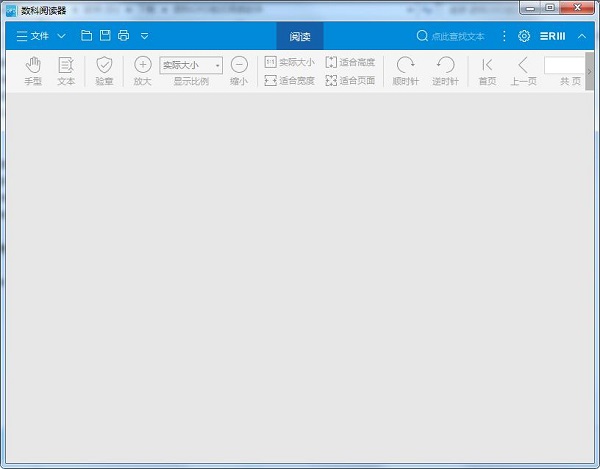Viewport: 600px width, 469px height.
Task: Click the zoom out (缩小) button
Action: tap(239, 70)
